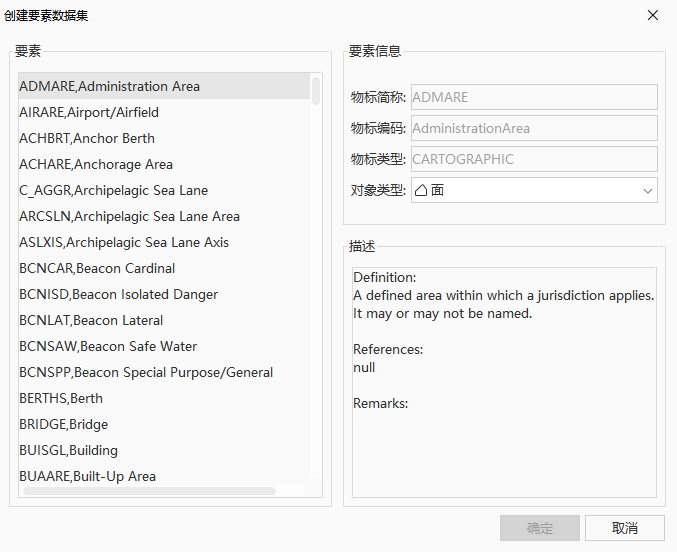
Task: Select C_AGGR,Archipelagic Sea Lane item
Action: pos(113,190)
